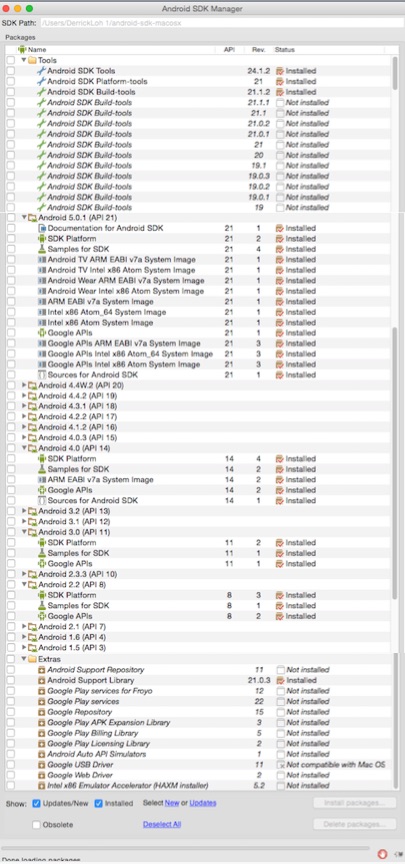Collapse the Android 5.0.1 (API 21) group
The height and width of the screenshot is (864, 405).
pyautogui.click(x=24, y=218)
